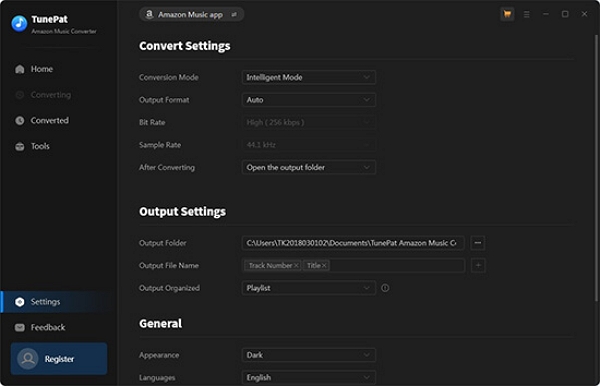Image resolution: width=600 pixels, height=386 pixels.
Task: Click the Amazon logo in source selector
Action: click(149, 15)
